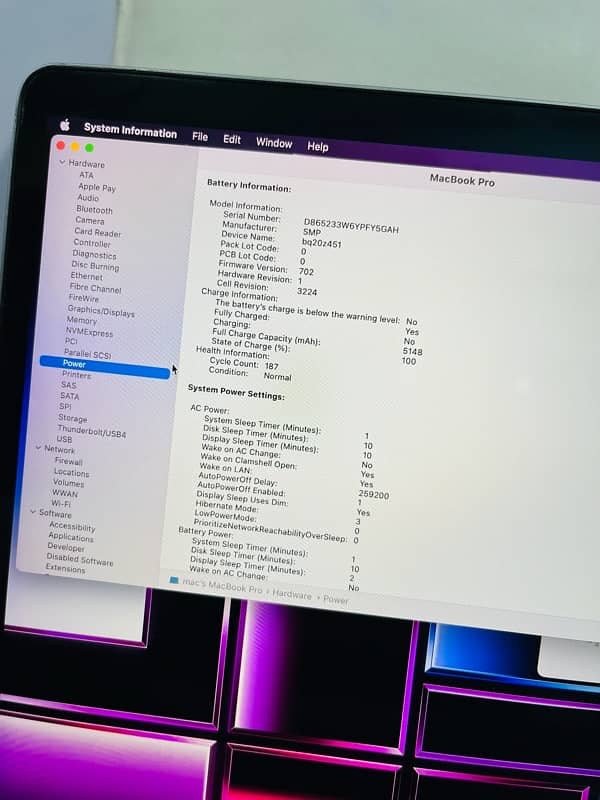Open the Apple menu icon
Image resolution: width=600 pixels, height=800 pixels.
(x=65, y=125)
